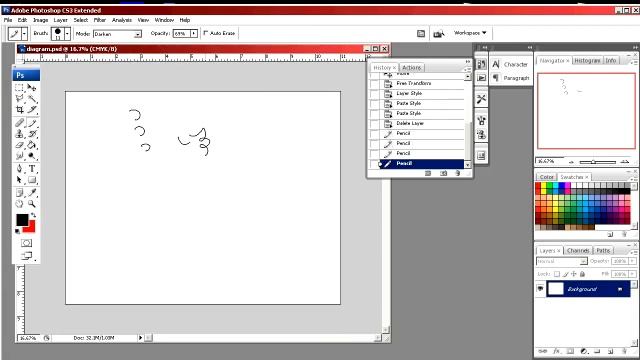Select the Paint Bucket tool
This screenshot has height=360, width=640.
32,144
